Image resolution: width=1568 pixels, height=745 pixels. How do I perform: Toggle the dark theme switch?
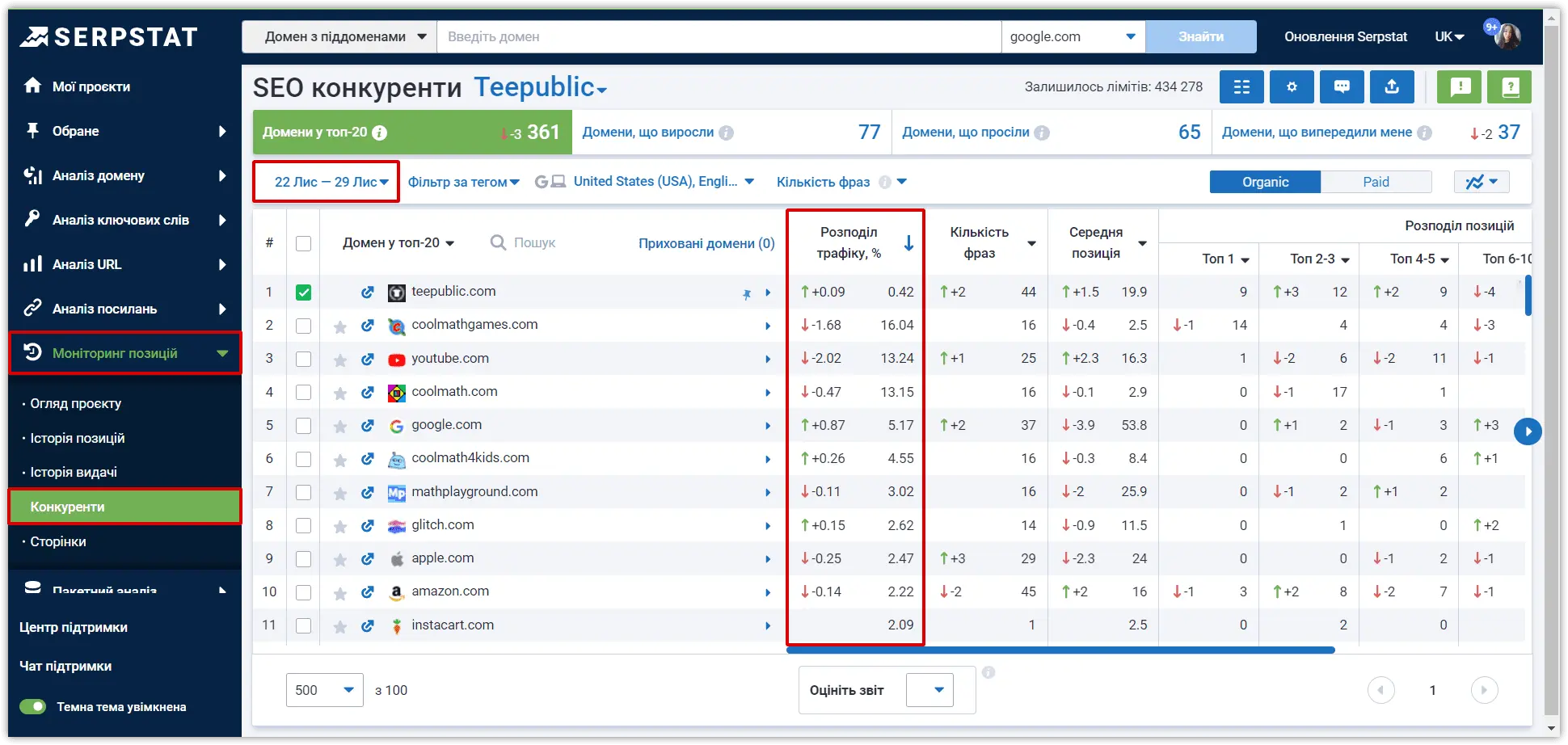pyautogui.click(x=33, y=707)
